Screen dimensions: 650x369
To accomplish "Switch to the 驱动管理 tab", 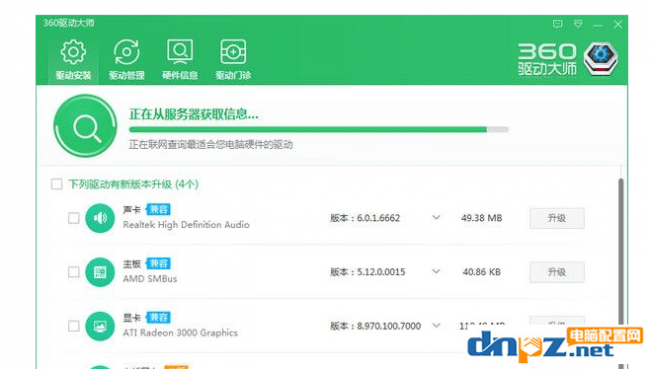I will click(x=126, y=60).
